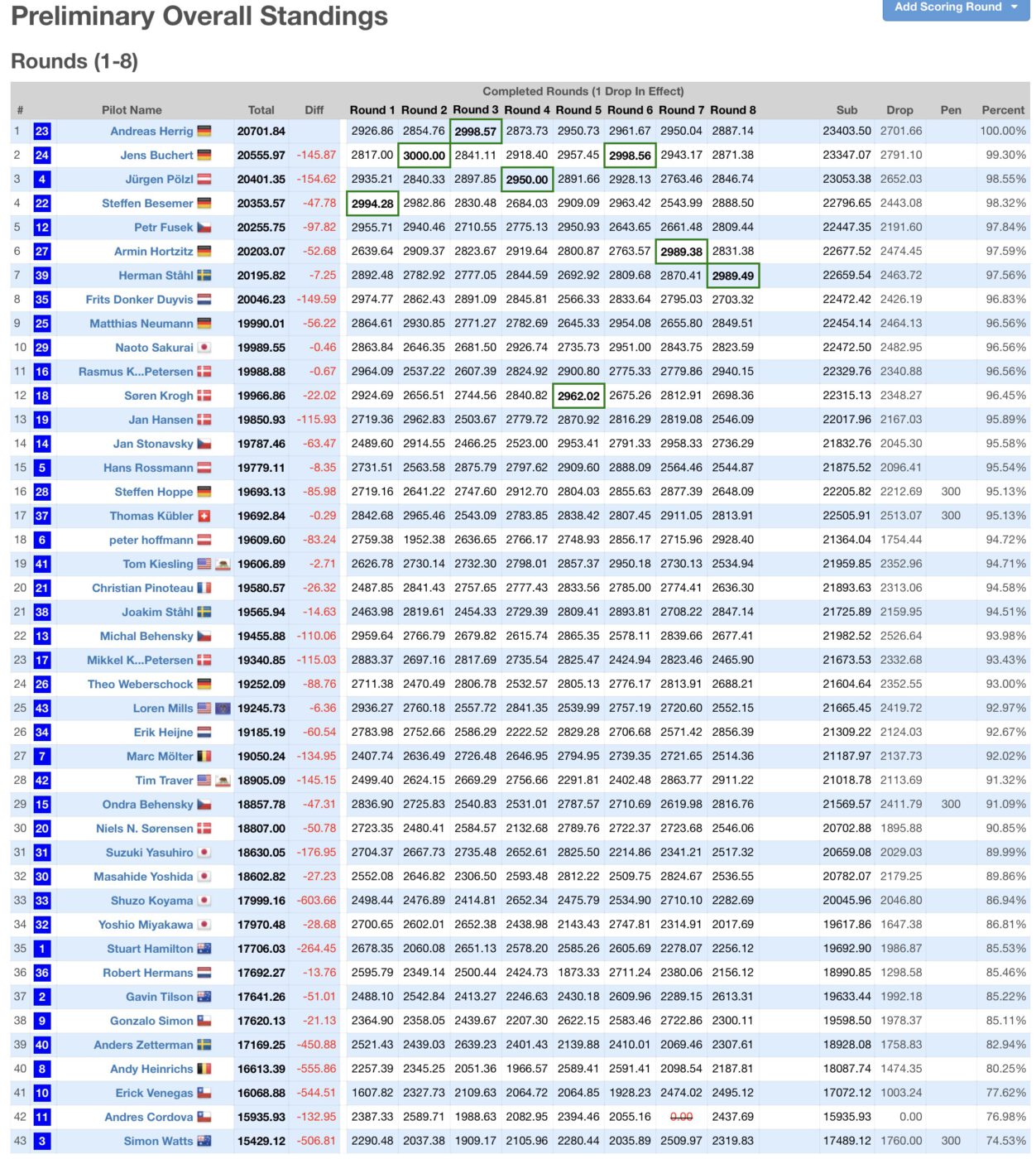The height and width of the screenshot is (1159, 1036).
Task: Click the Pilot Name column header
Action: tap(132, 110)
